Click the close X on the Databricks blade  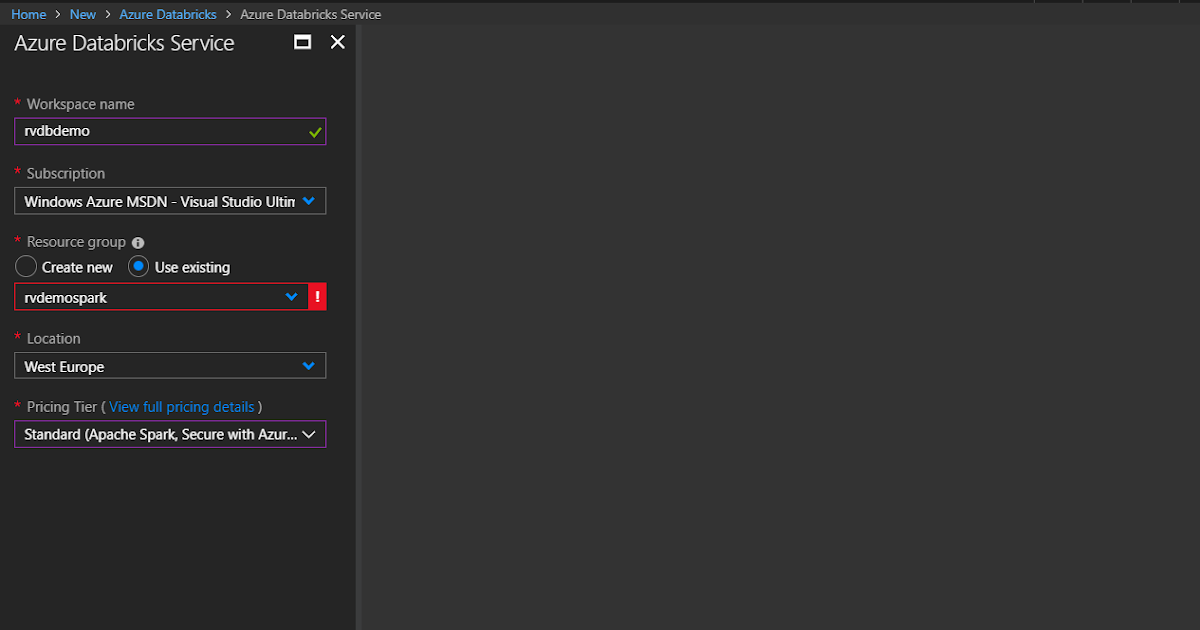[337, 42]
